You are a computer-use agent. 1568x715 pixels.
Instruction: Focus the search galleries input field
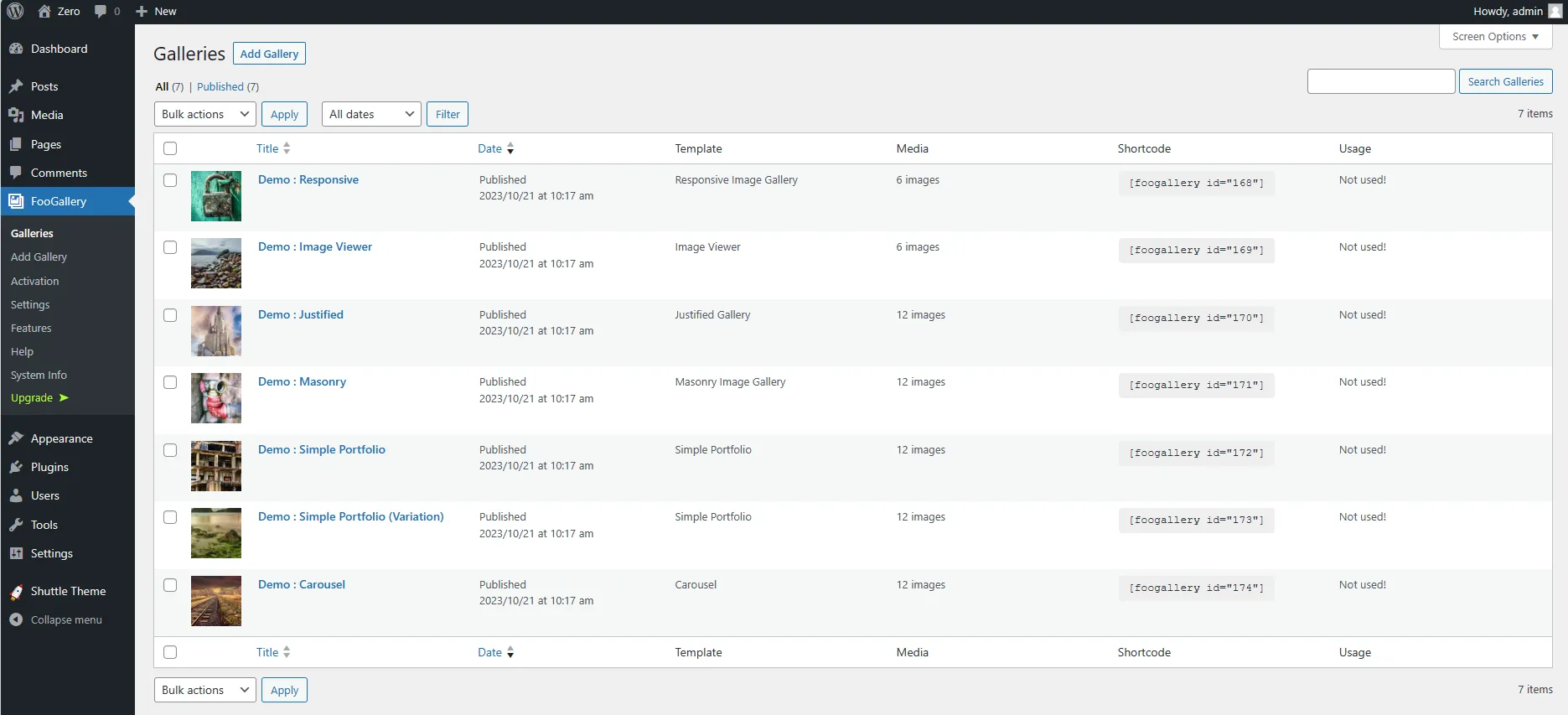pyautogui.click(x=1380, y=81)
